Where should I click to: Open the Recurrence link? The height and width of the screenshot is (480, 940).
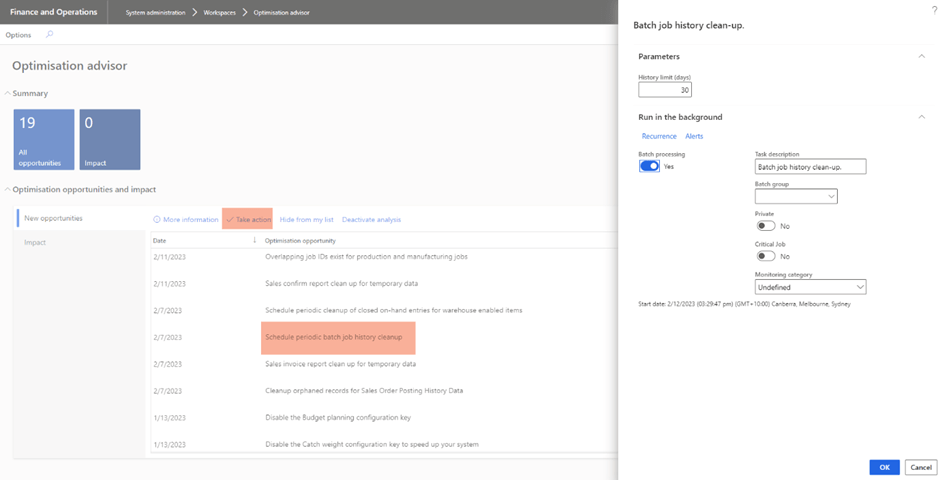658,136
